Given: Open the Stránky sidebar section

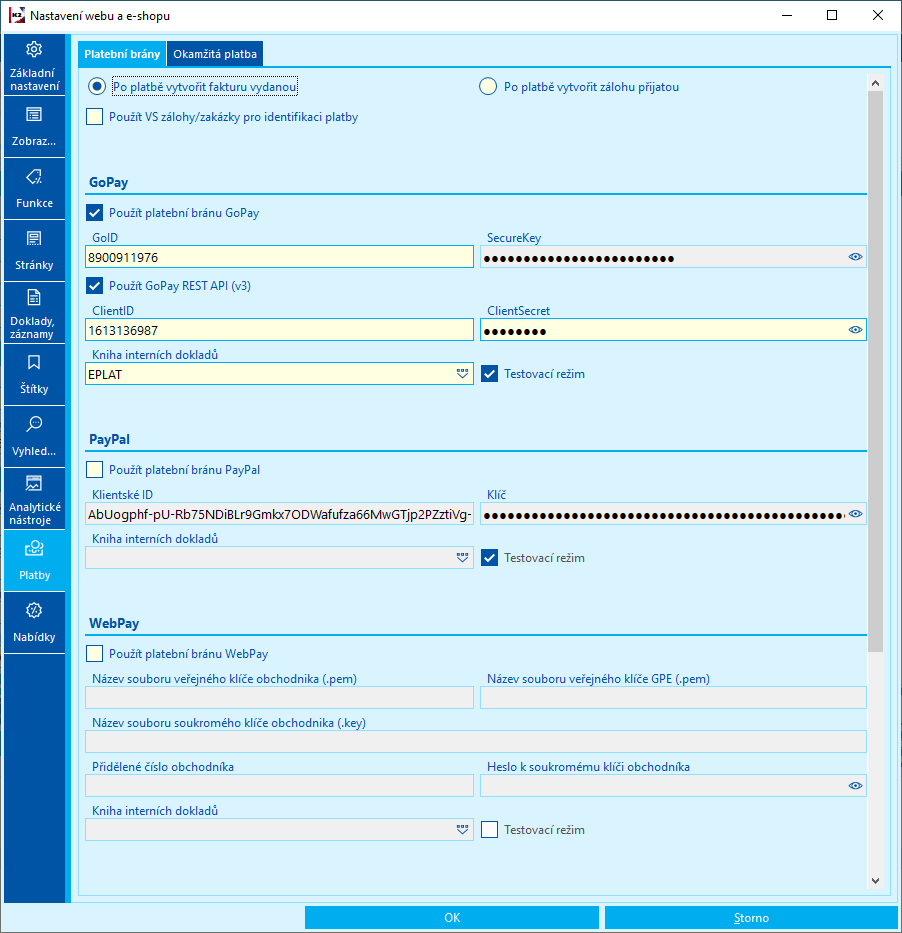Looking at the screenshot, I should tap(34, 250).
